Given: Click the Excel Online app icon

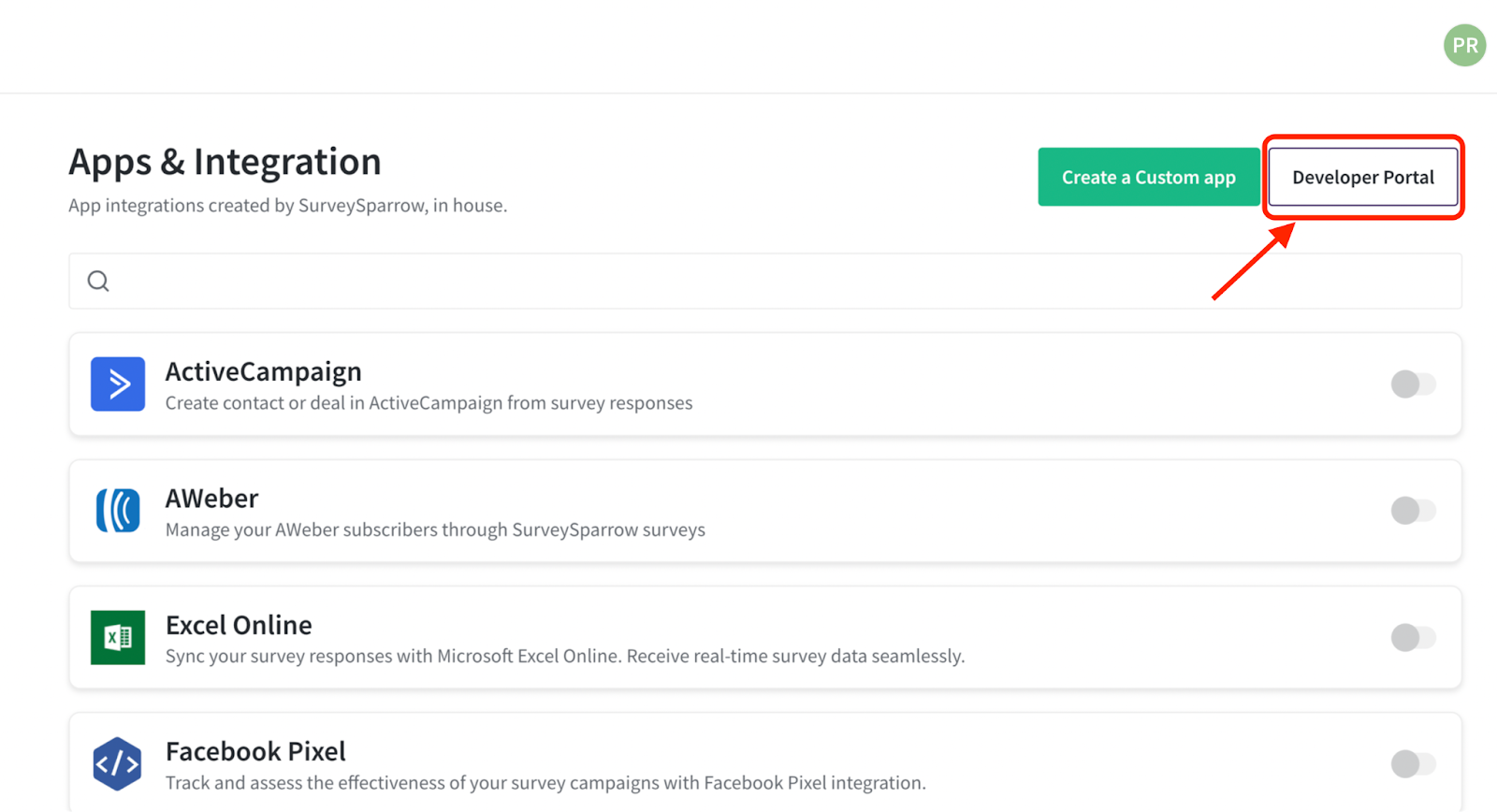Looking at the screenshot, I should 118,637.
